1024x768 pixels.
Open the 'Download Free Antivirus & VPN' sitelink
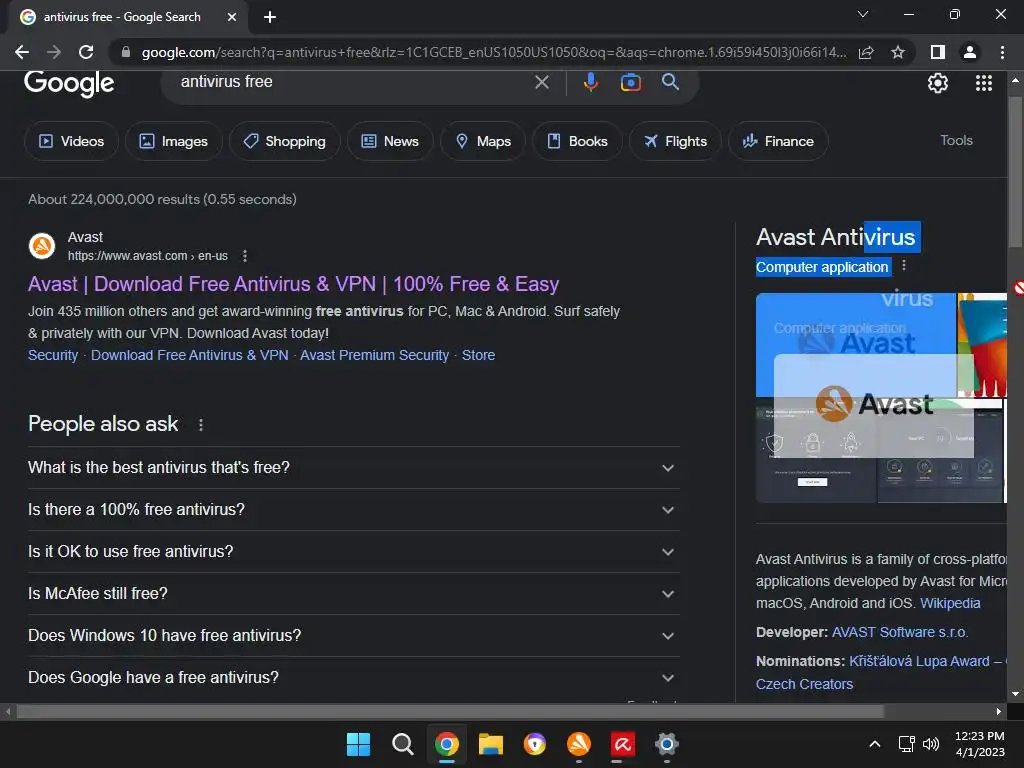(189, 355)
